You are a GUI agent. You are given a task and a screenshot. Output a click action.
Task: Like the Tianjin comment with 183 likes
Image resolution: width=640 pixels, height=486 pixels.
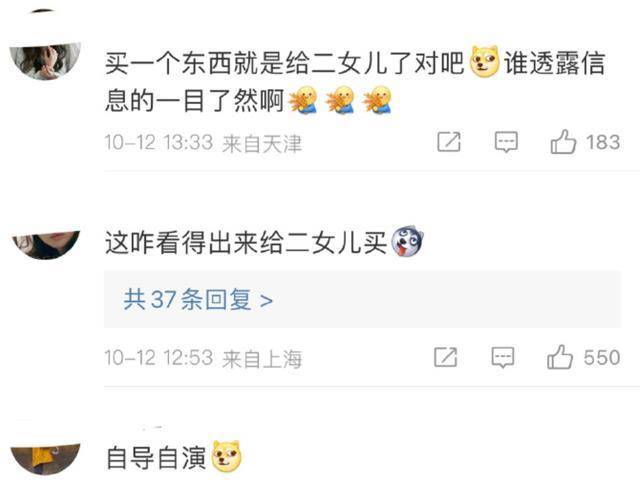(x=563, y=142)
